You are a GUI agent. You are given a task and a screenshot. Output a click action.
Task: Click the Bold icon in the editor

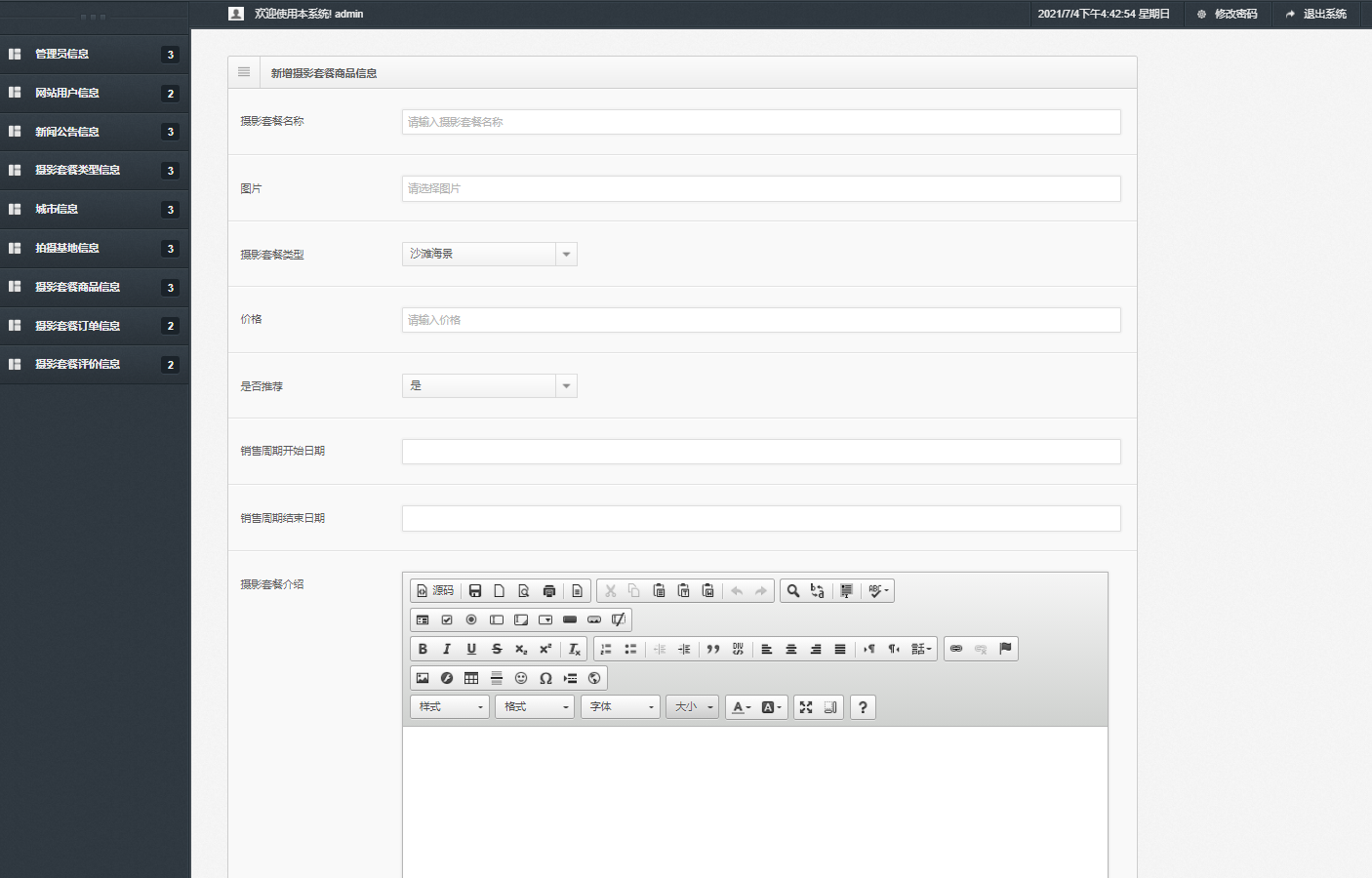point(423,649)
